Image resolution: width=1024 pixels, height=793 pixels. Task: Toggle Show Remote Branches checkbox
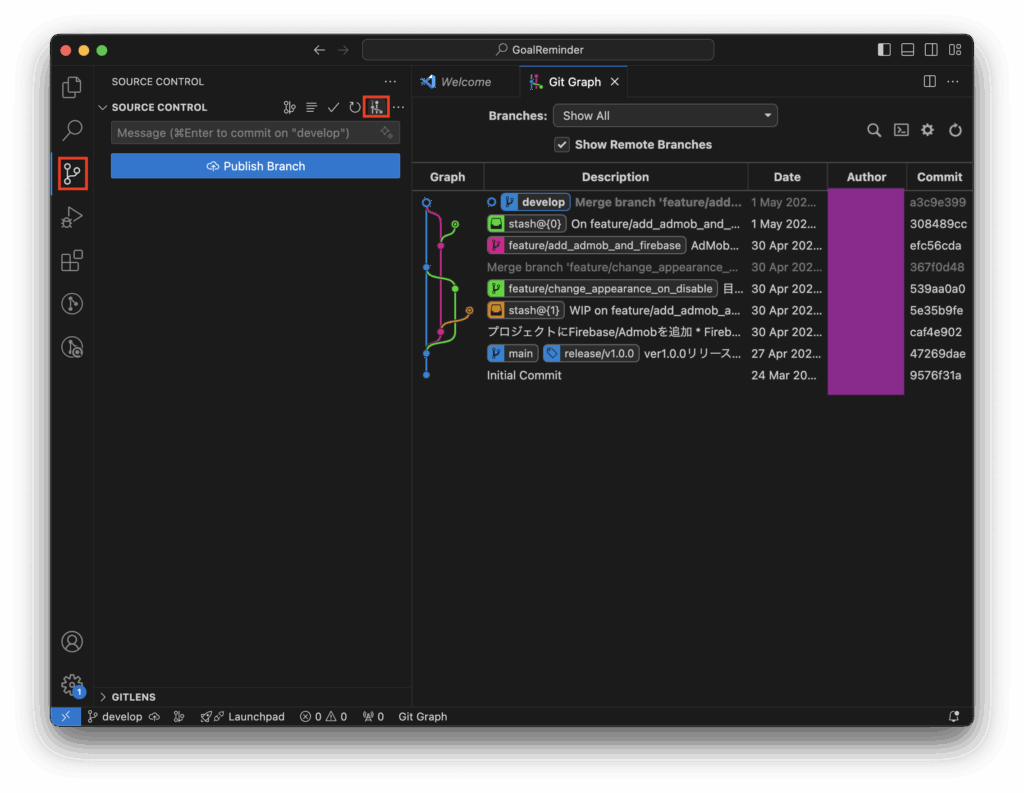[x=562, y=144]
